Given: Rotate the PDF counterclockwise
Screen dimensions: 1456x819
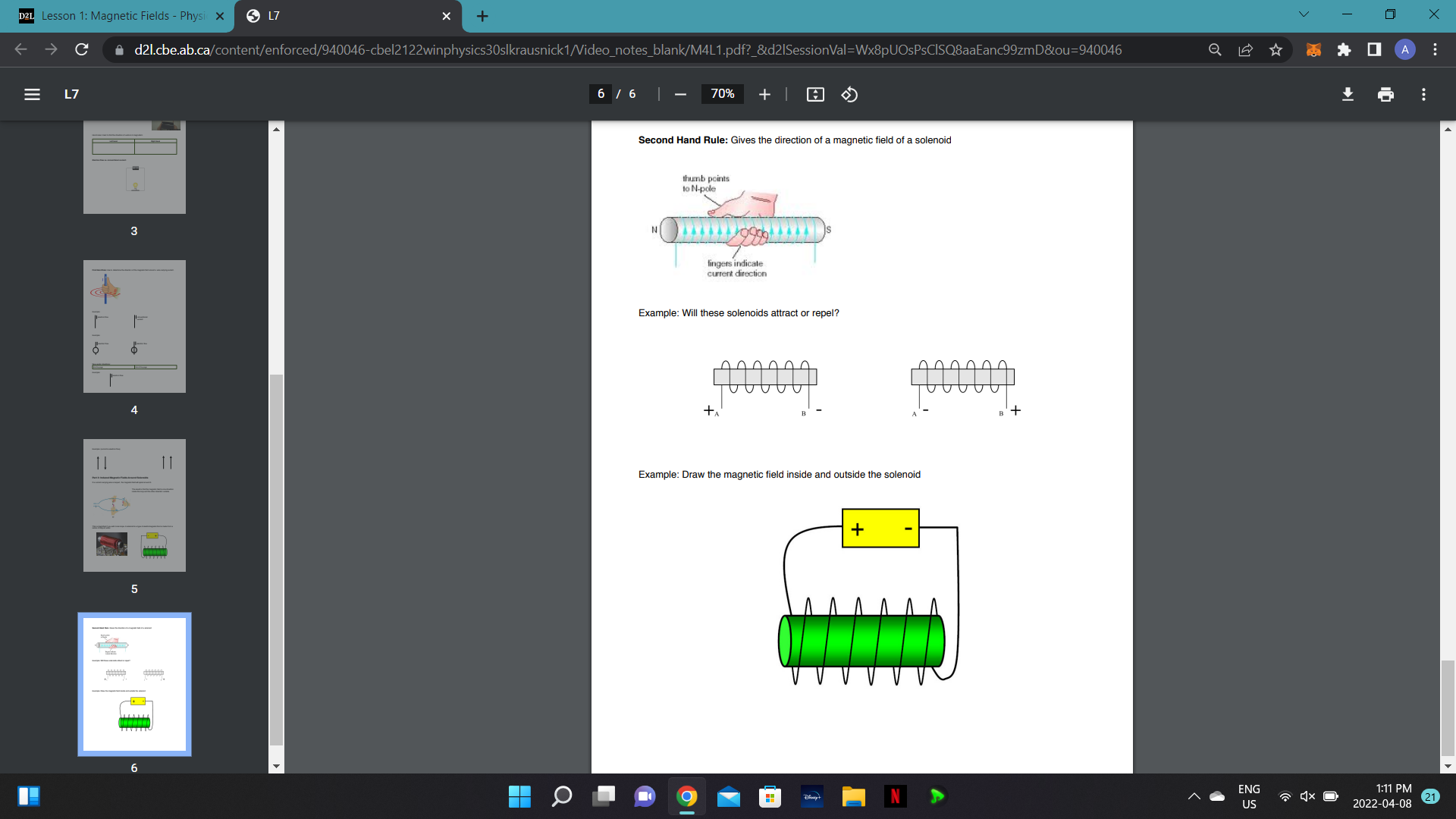Looking at the screenshot, I should point(849,94).
